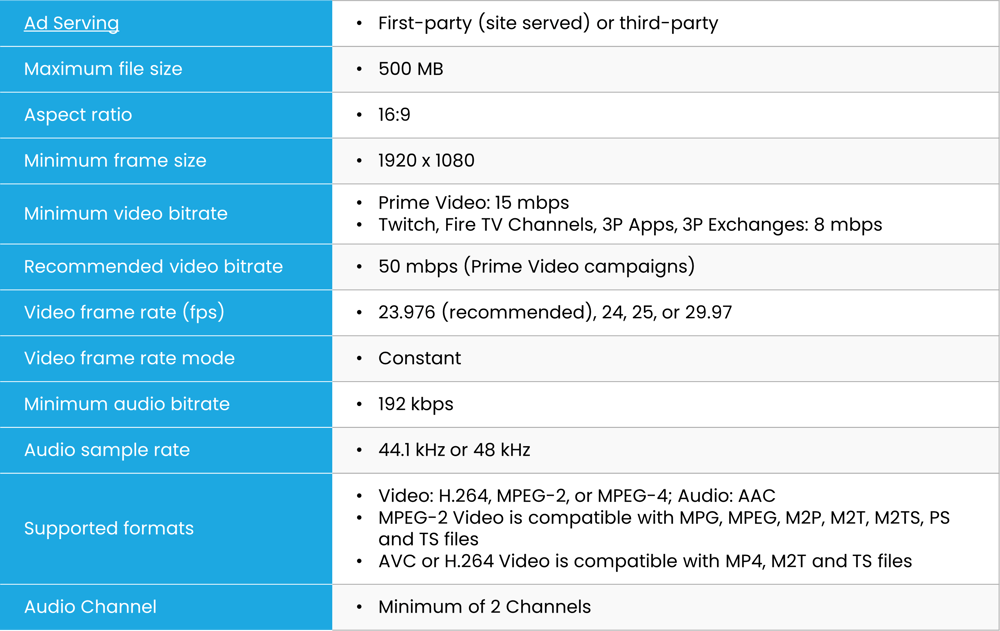Select the 50 mbps Prime Video campaigns text
The image size is (1000, 631).
[536, 267]
